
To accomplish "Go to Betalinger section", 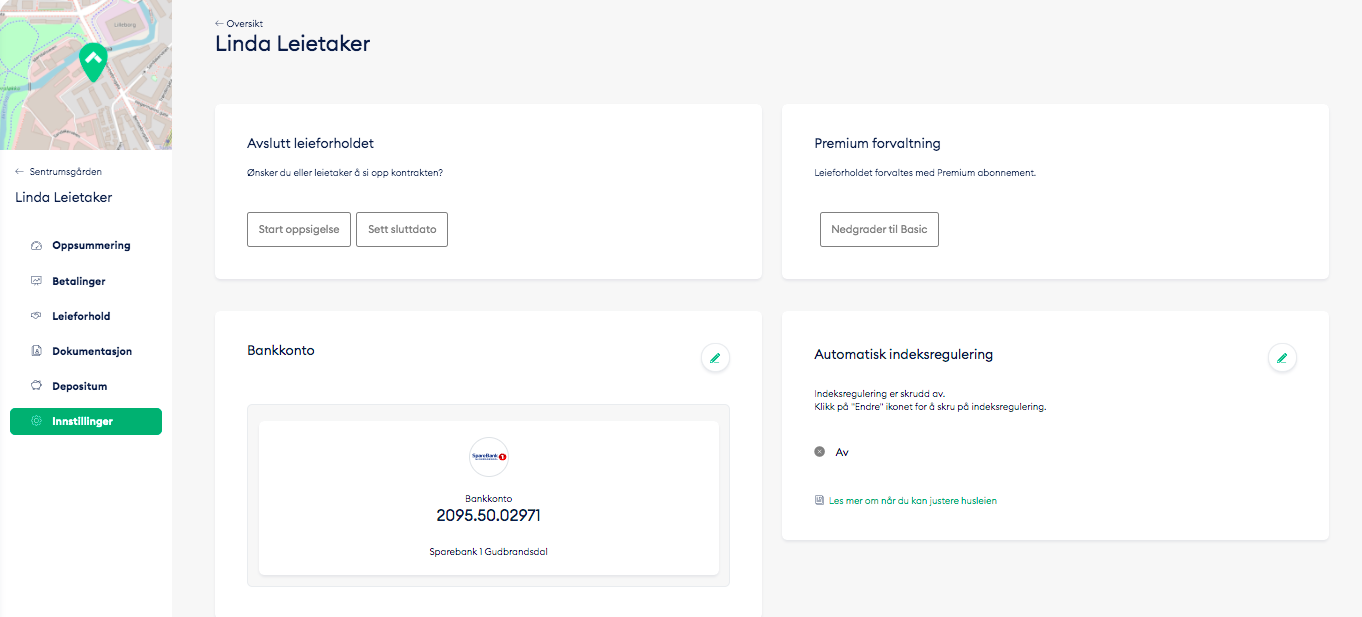I will click(79, 281).
